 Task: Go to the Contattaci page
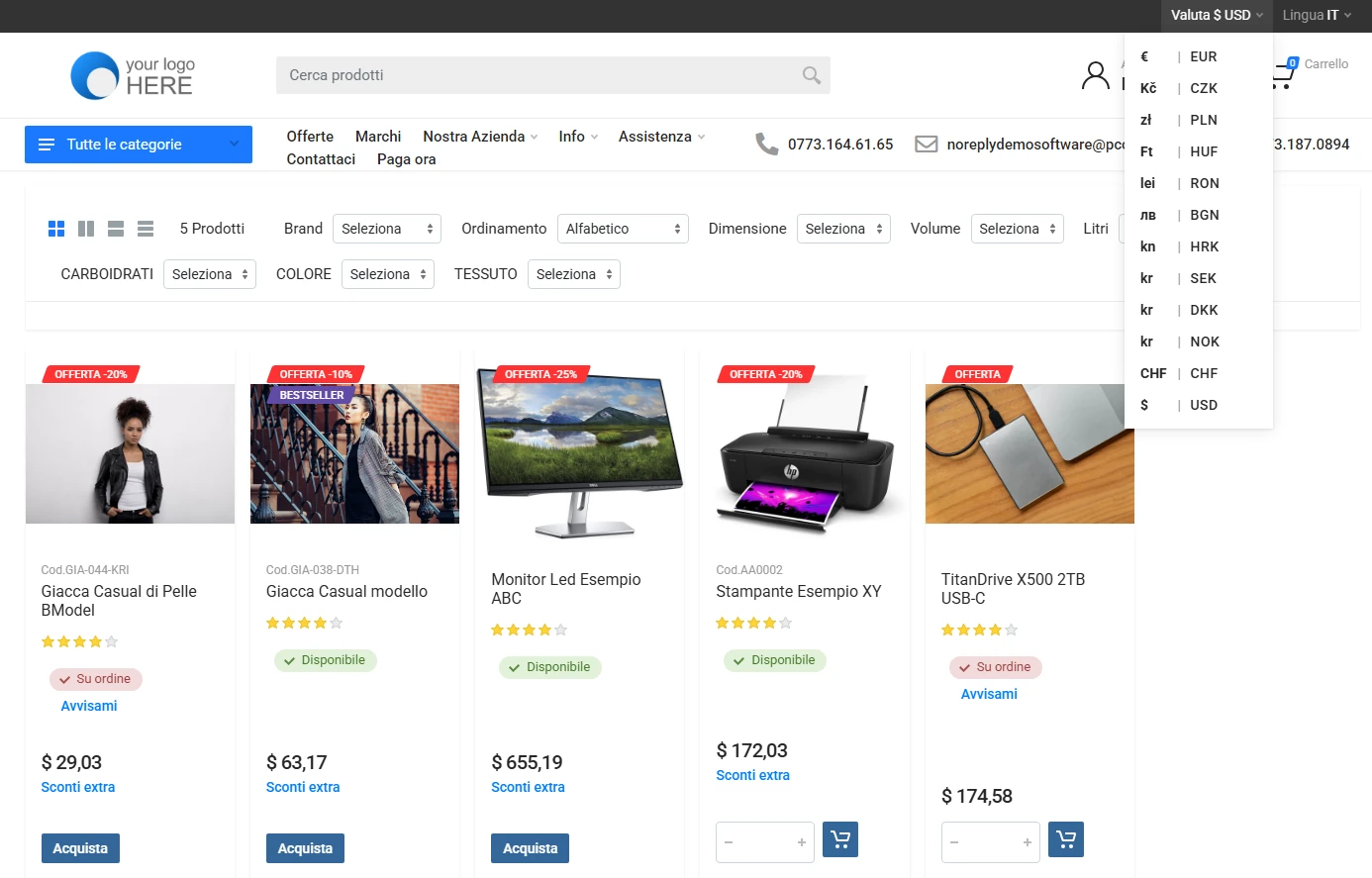(x=321, y=159)
